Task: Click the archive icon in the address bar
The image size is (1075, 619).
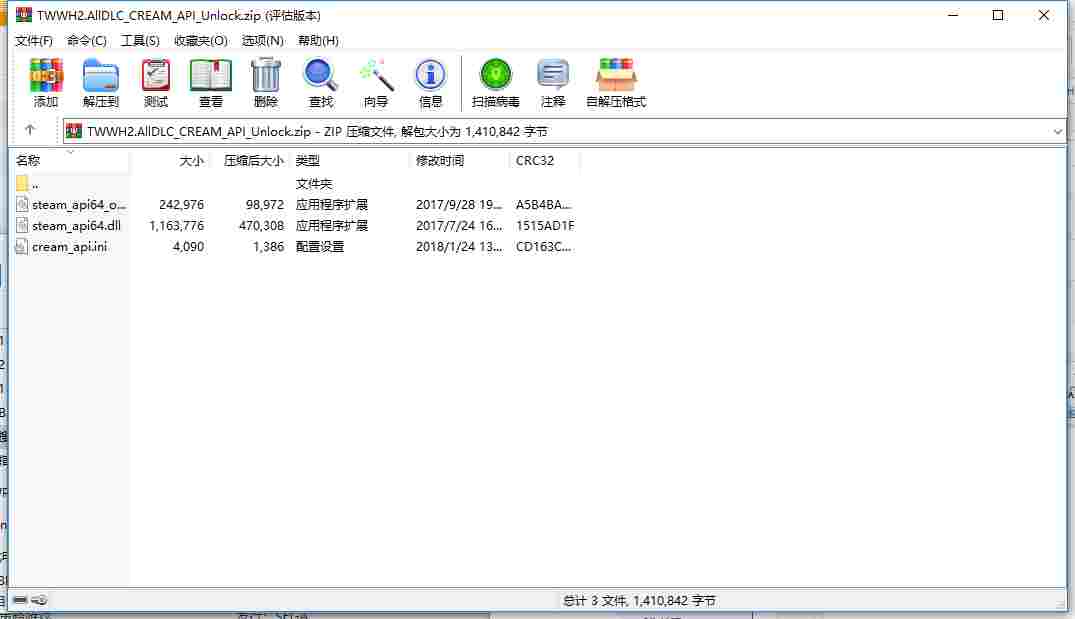Action: (x=74, y=131)
